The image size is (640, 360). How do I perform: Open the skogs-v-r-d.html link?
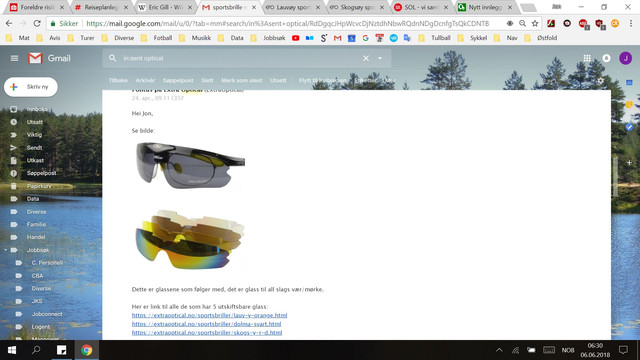207,333
